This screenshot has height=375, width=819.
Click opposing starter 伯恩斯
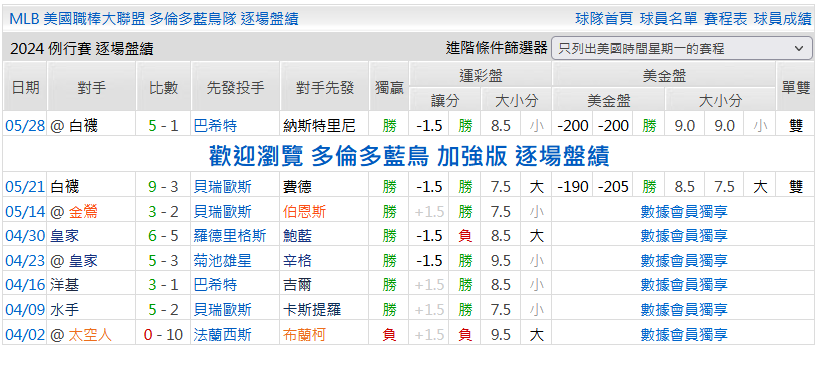pos(305,212)
